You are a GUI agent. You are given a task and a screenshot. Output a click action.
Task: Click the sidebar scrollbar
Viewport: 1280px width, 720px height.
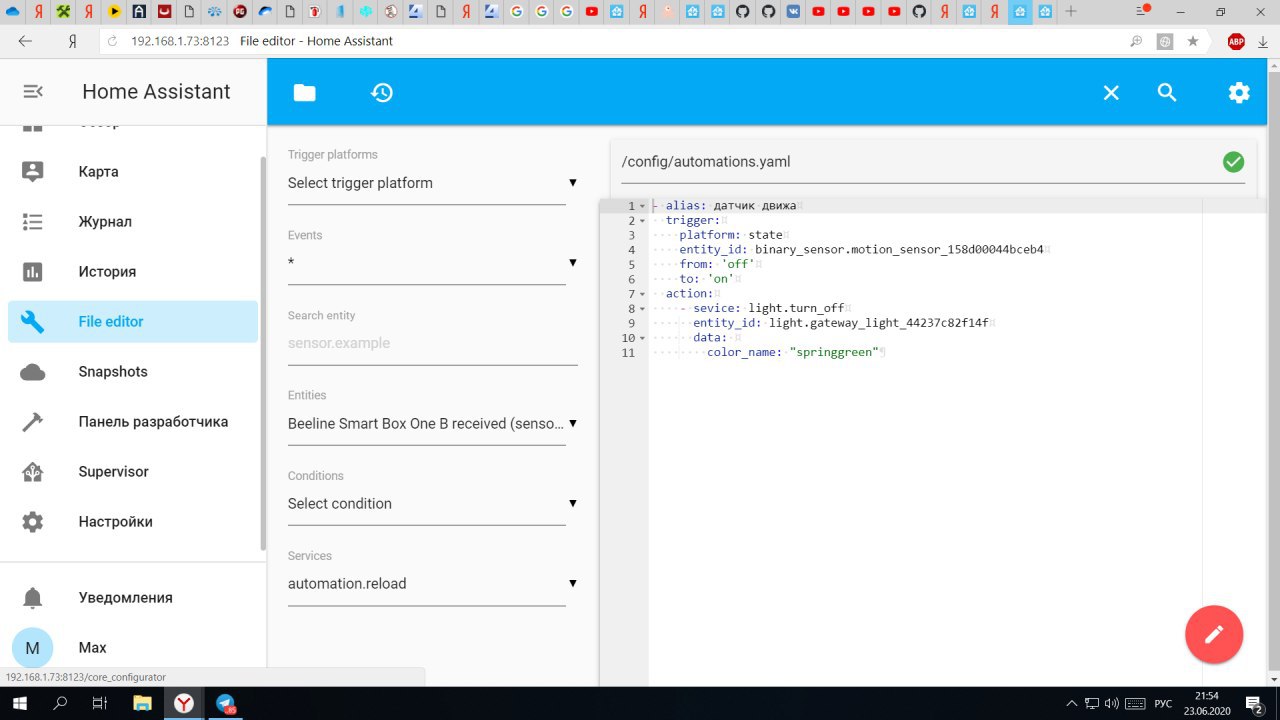click(263, 352)
